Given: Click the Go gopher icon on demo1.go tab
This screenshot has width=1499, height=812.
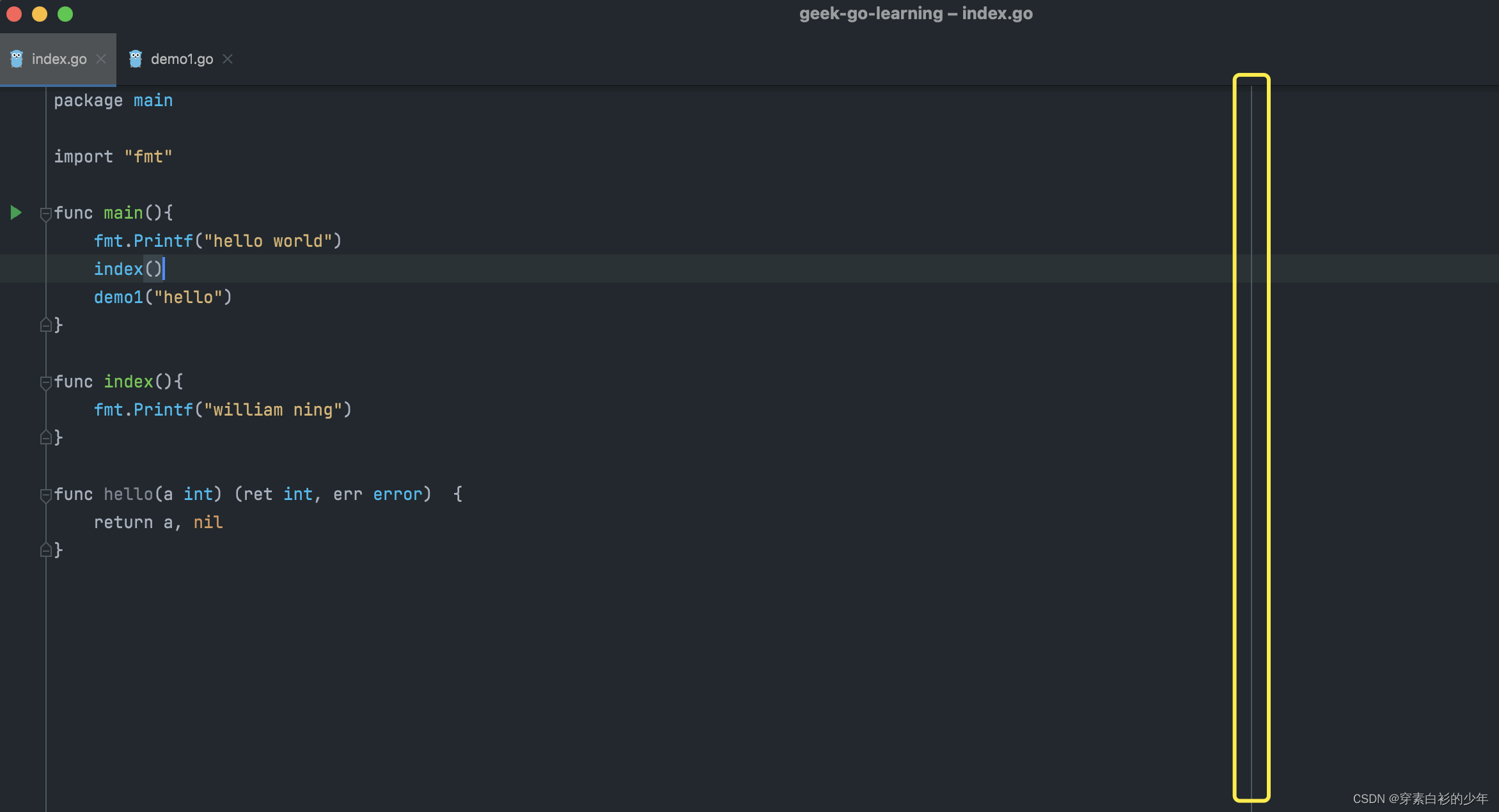Looking at the screenshot, I should coord(136,59).
